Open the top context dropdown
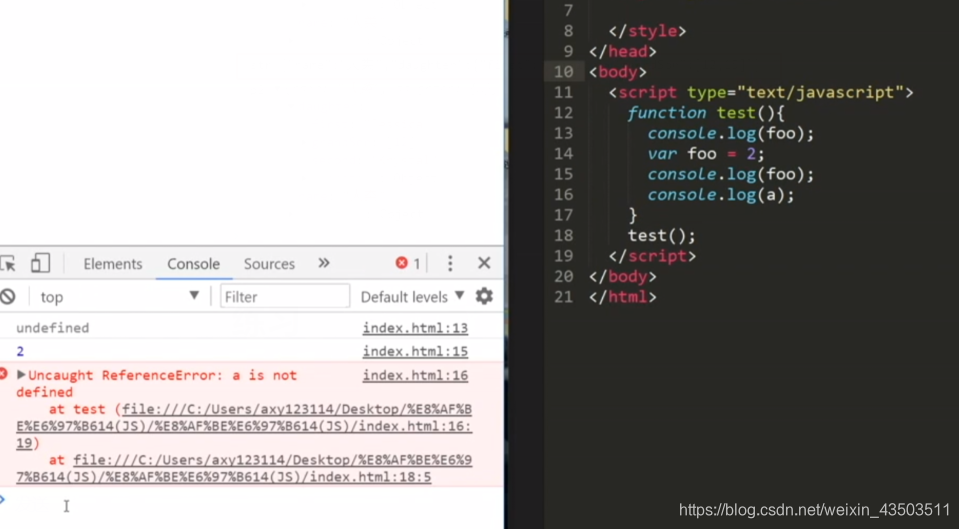Screen dimensions: 959x529 point(119,297)
